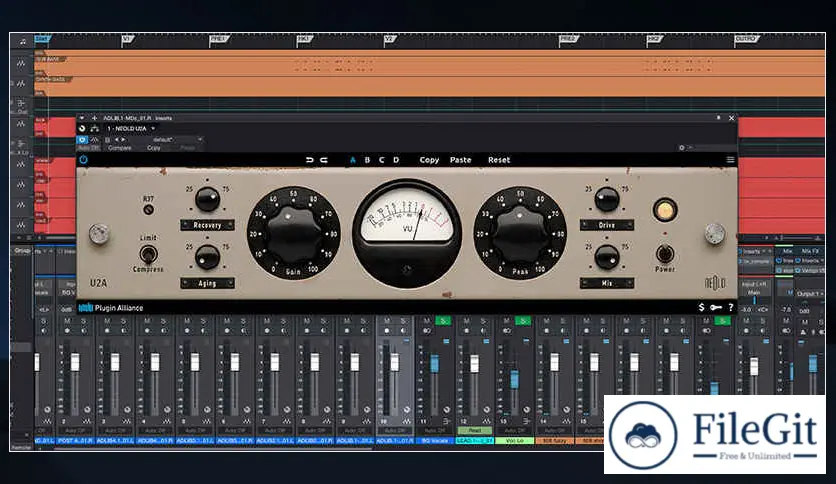The height and width of the screenshot is (484, 836).
Task: Click the VU meter calibration screw
Action: tap(407, 270)
